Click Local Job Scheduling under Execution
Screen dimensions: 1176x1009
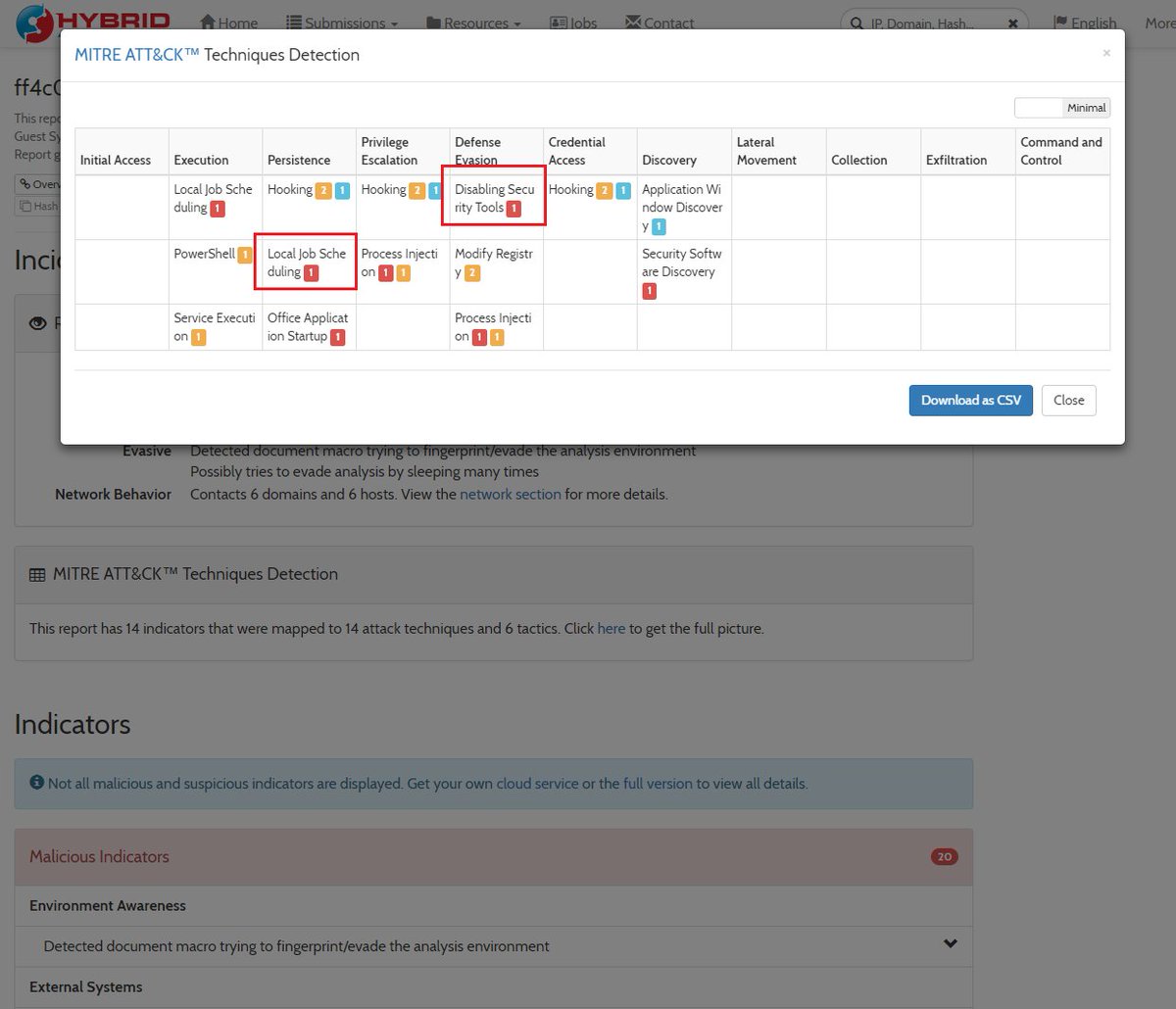(213, 198)
